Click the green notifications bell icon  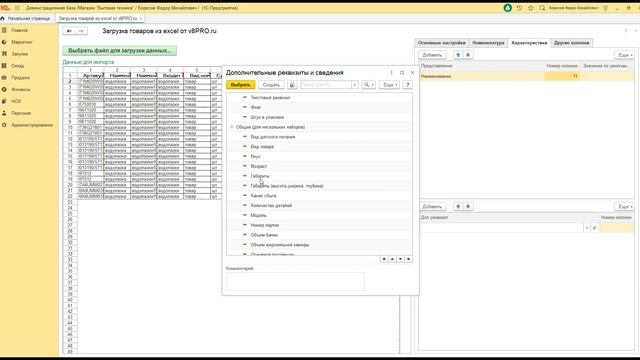(x=507, y=8)
